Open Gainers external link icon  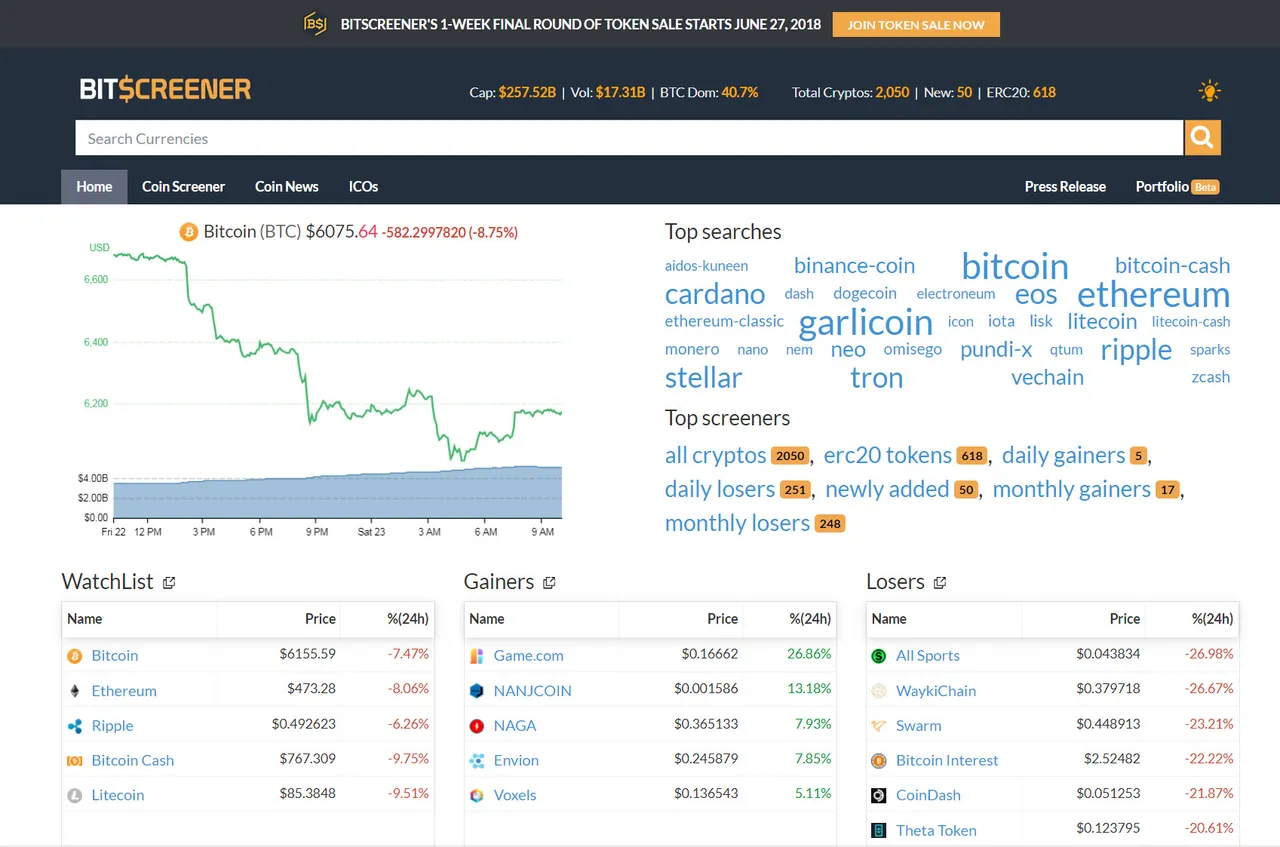[549, 582]
